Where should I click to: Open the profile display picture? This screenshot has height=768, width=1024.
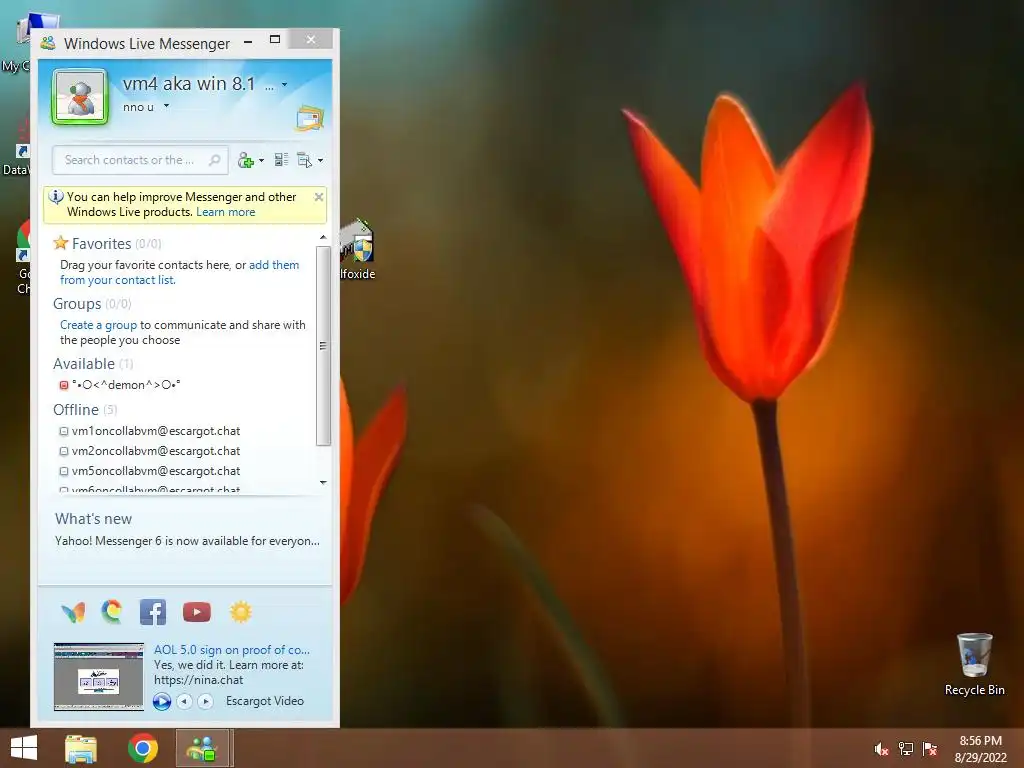click(80, 97)
